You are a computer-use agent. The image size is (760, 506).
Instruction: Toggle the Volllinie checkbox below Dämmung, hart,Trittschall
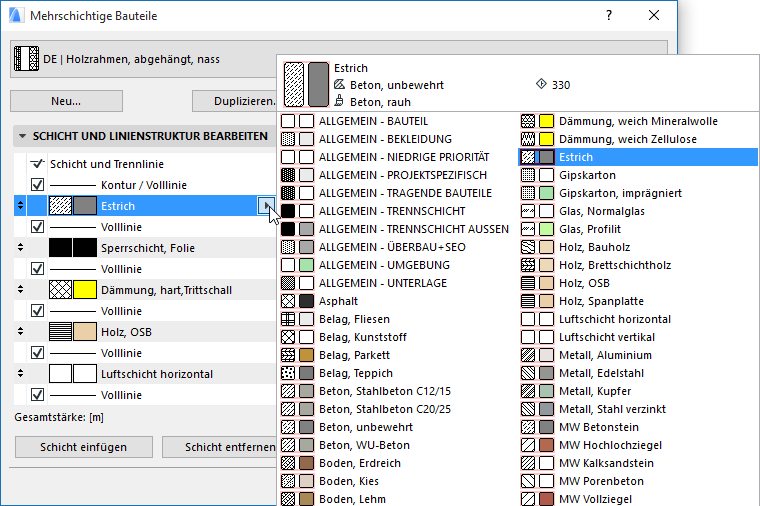coord(37,311)
